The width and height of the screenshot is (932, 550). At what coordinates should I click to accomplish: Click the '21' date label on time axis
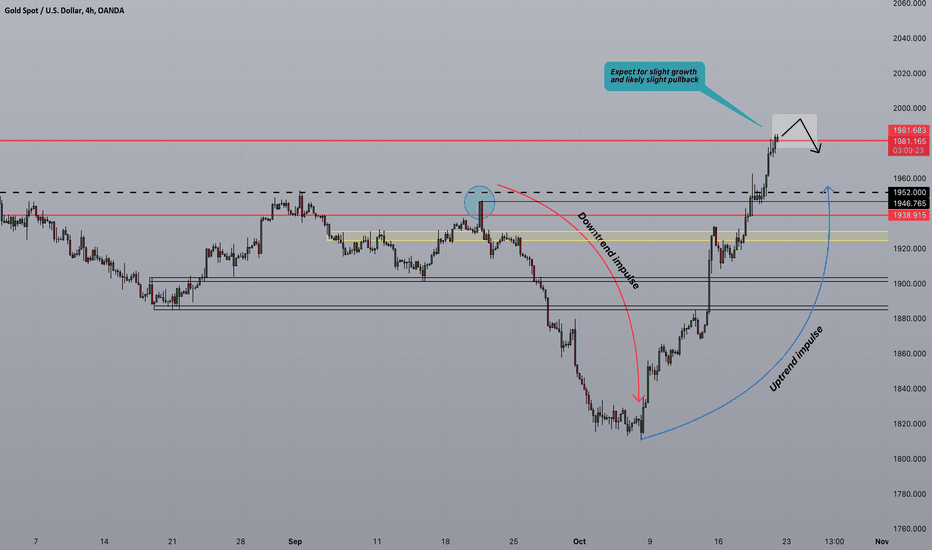pos(172,542)
